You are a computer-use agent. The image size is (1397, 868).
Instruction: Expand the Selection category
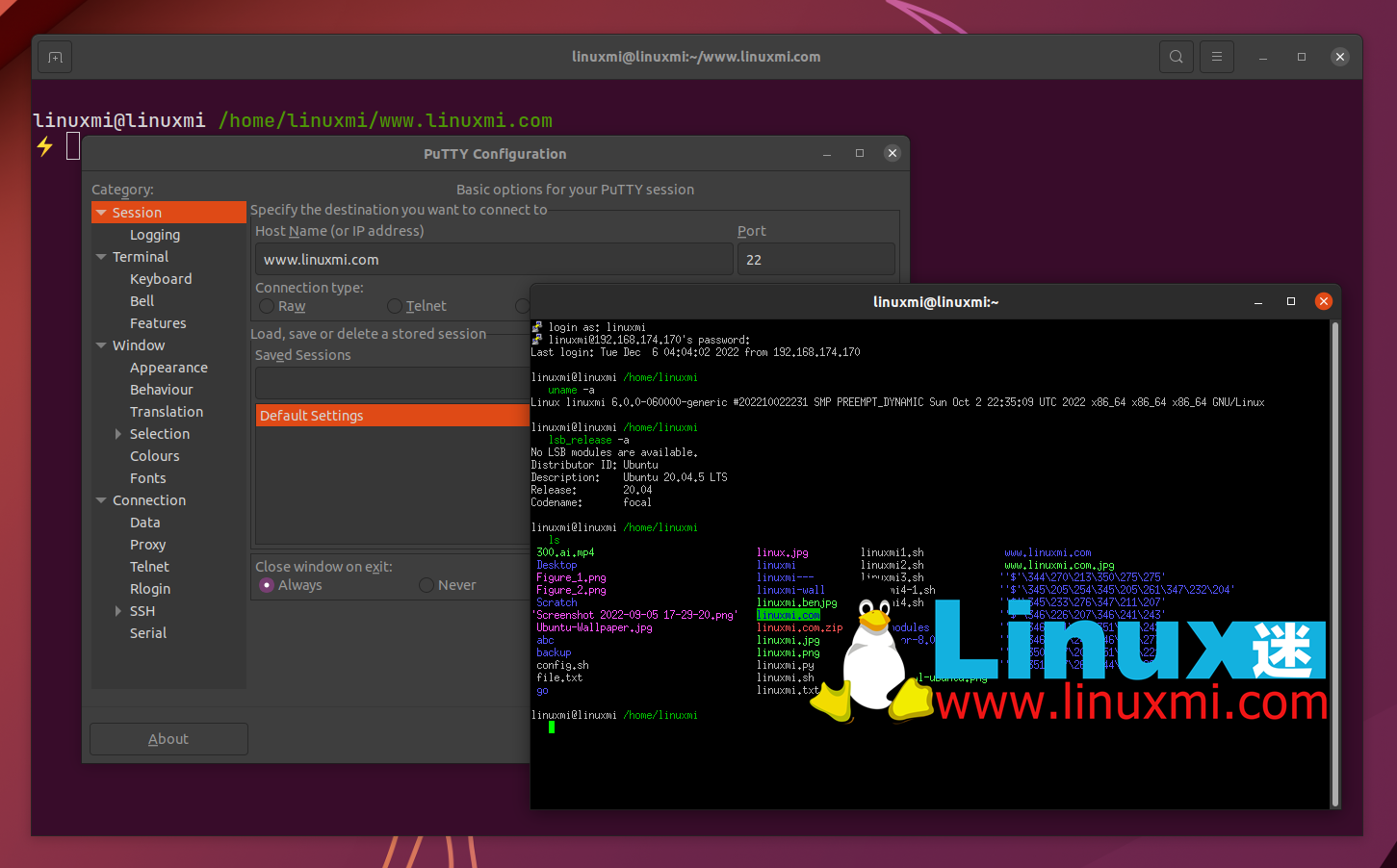point(117,433)
